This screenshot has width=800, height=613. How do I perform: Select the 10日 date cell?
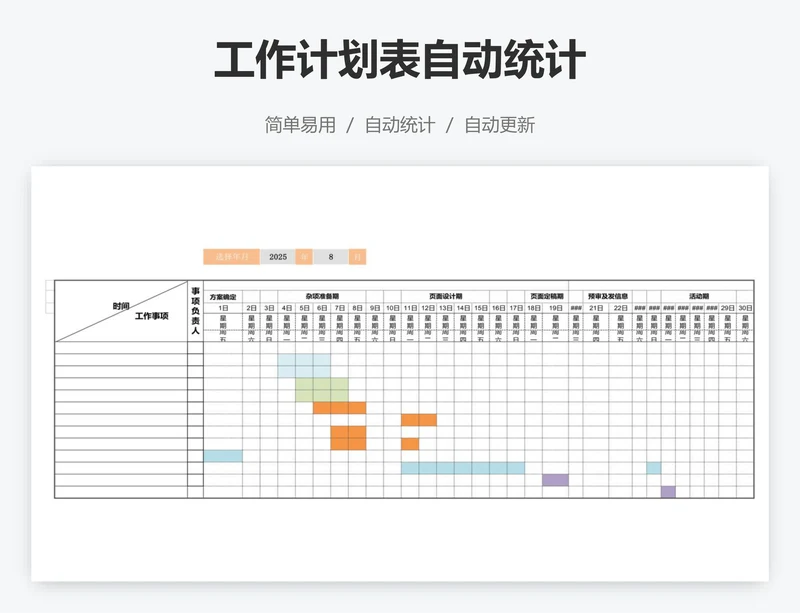point(392,308)
